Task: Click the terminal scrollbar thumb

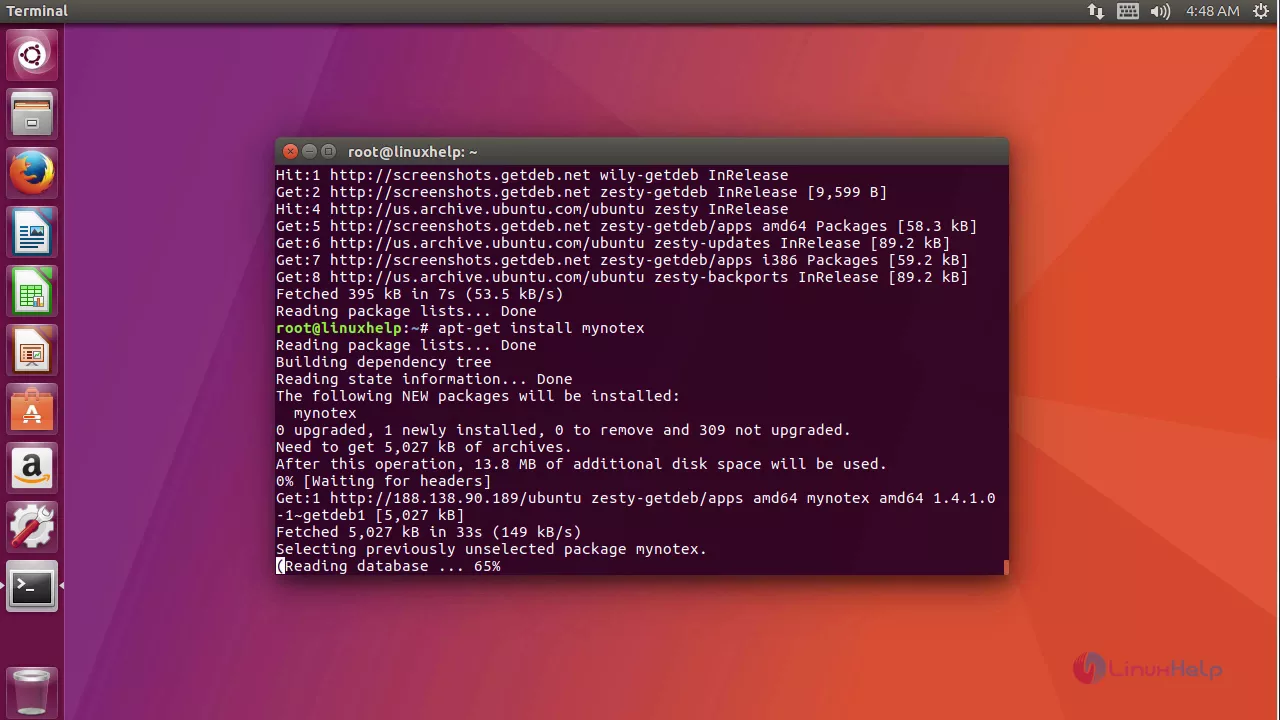Action: pos(1005,567)
